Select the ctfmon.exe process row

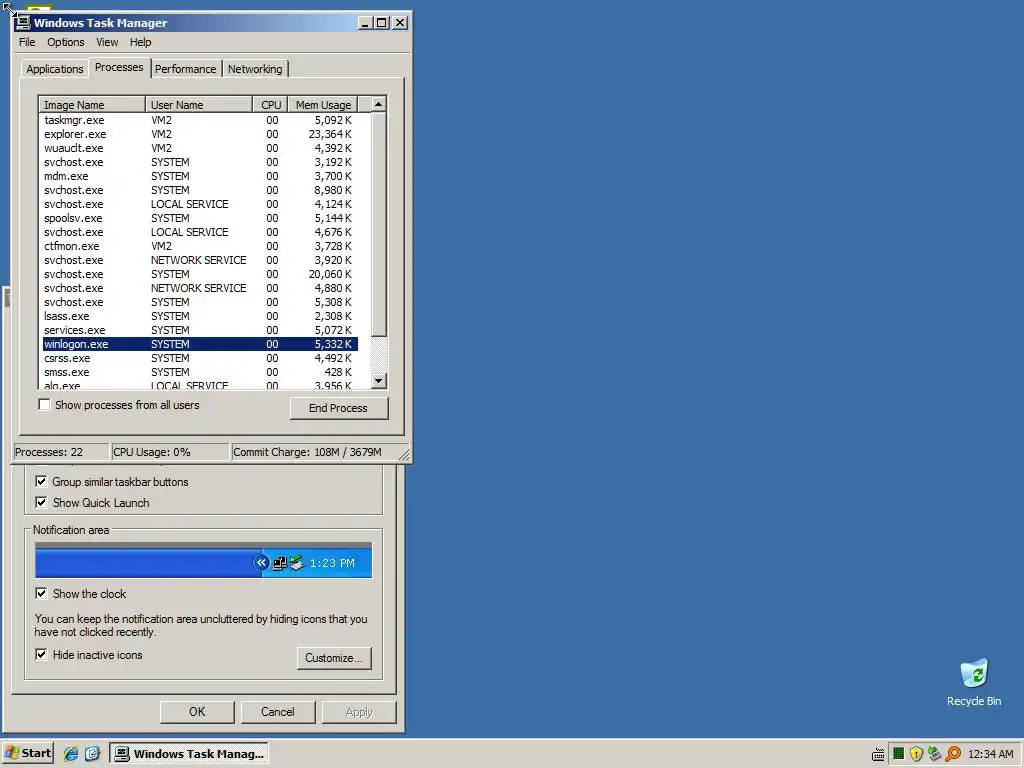(200, 246)
